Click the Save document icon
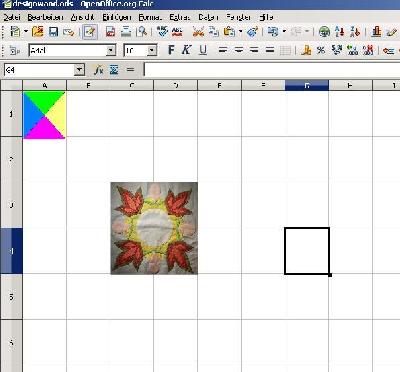 pos(53,32)
